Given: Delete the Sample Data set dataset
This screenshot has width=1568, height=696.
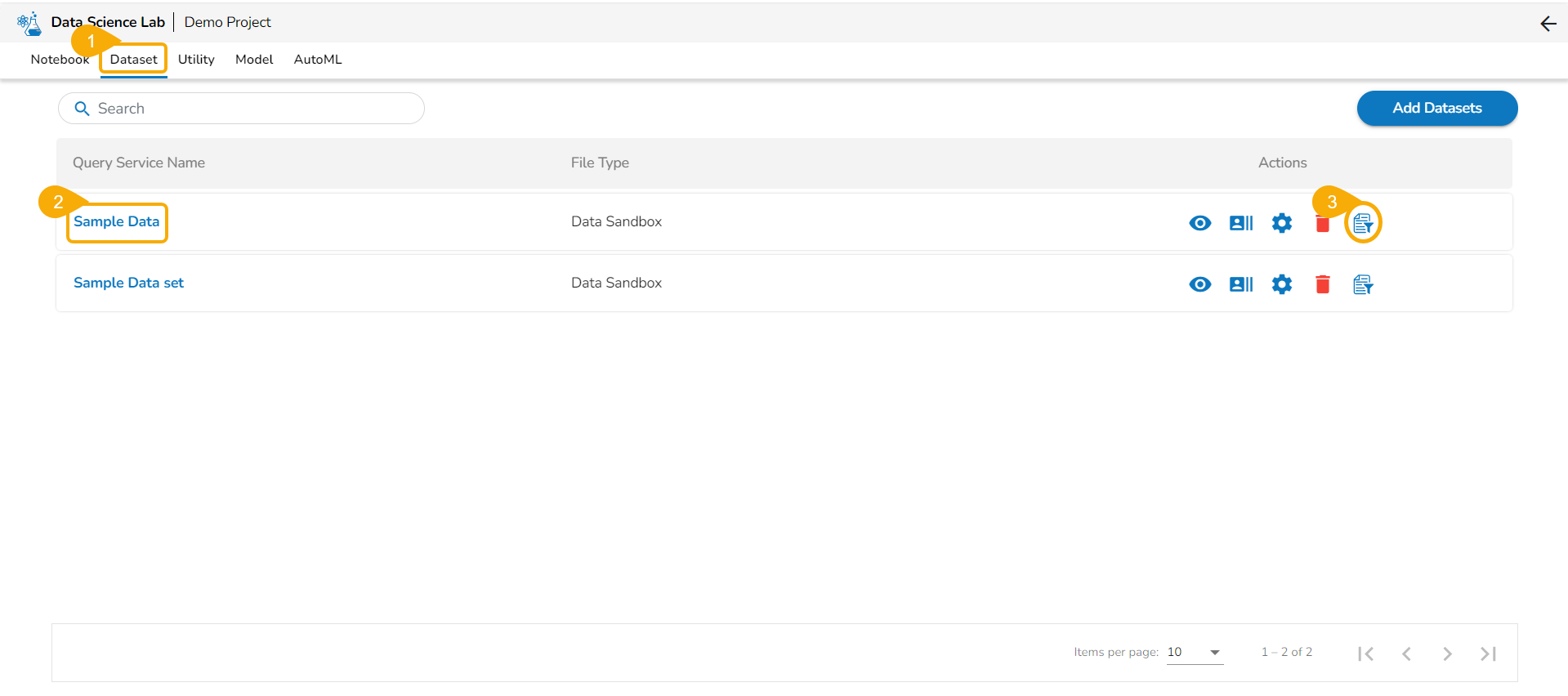Looking at the screenshot, I should (x=1322, y=284).
